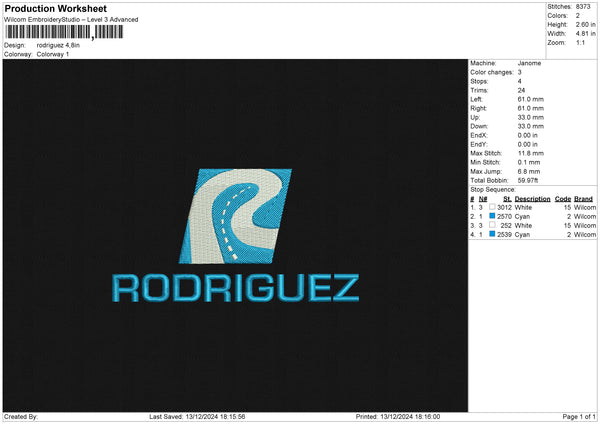Click the stitch count '2539' in stop sequence
Viewport: 600px width, 424px height.
[504, 235]
